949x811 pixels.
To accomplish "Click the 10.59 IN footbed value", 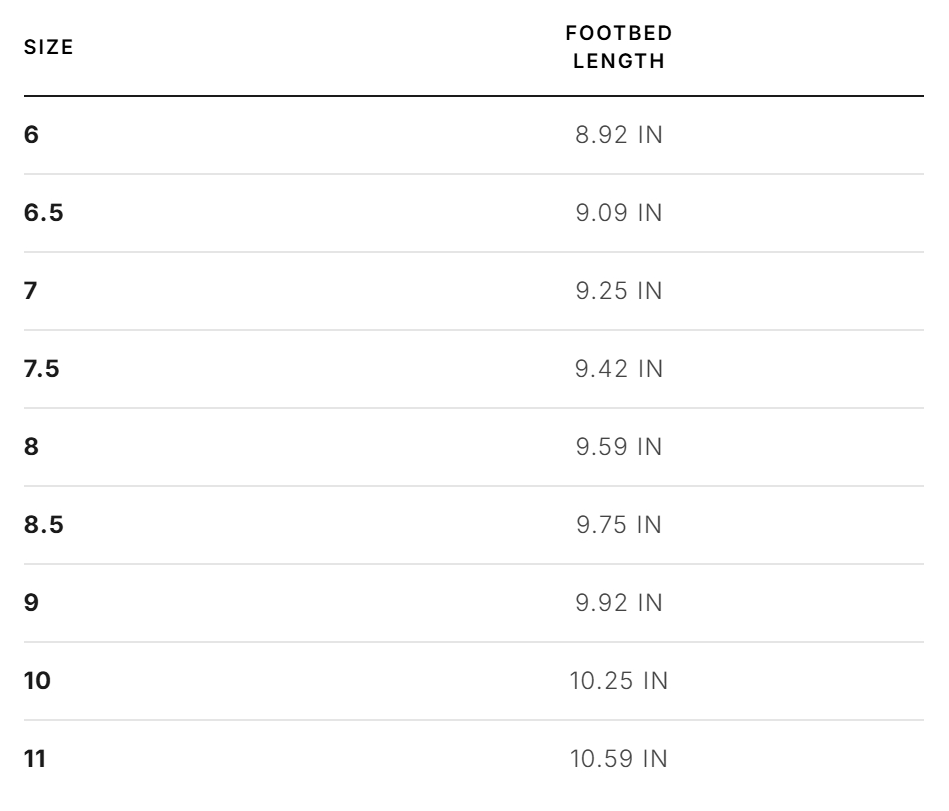I will click(x=619, y=760).
